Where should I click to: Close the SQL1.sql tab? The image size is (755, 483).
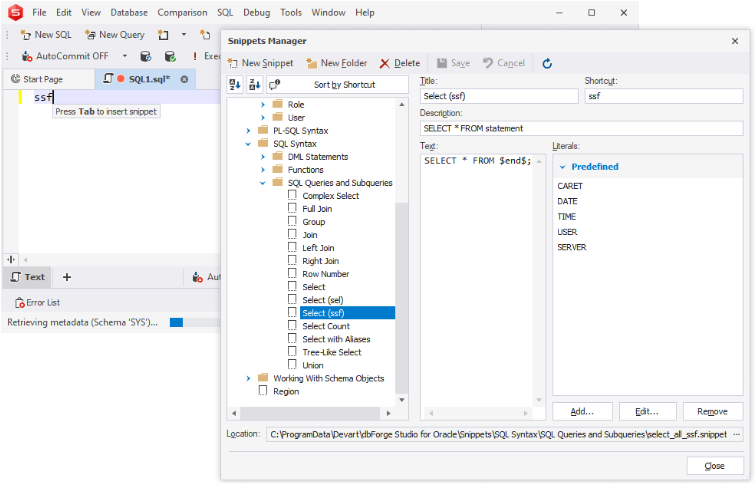(184, 79)
